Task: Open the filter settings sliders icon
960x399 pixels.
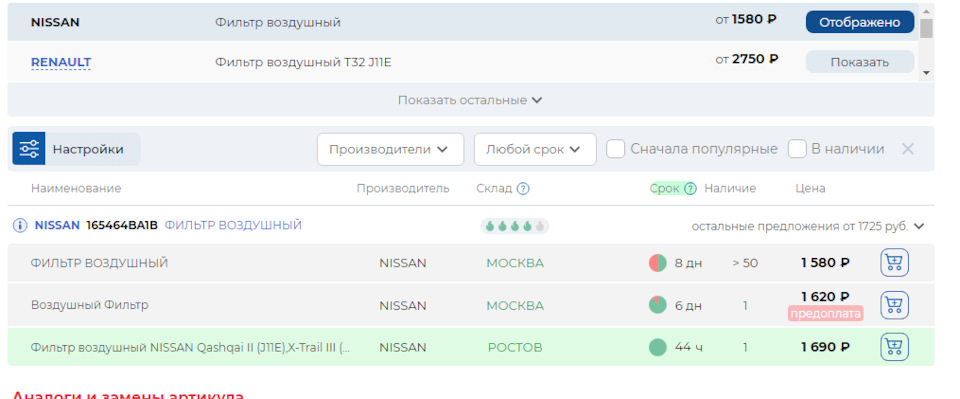Action: coord(29,149)
